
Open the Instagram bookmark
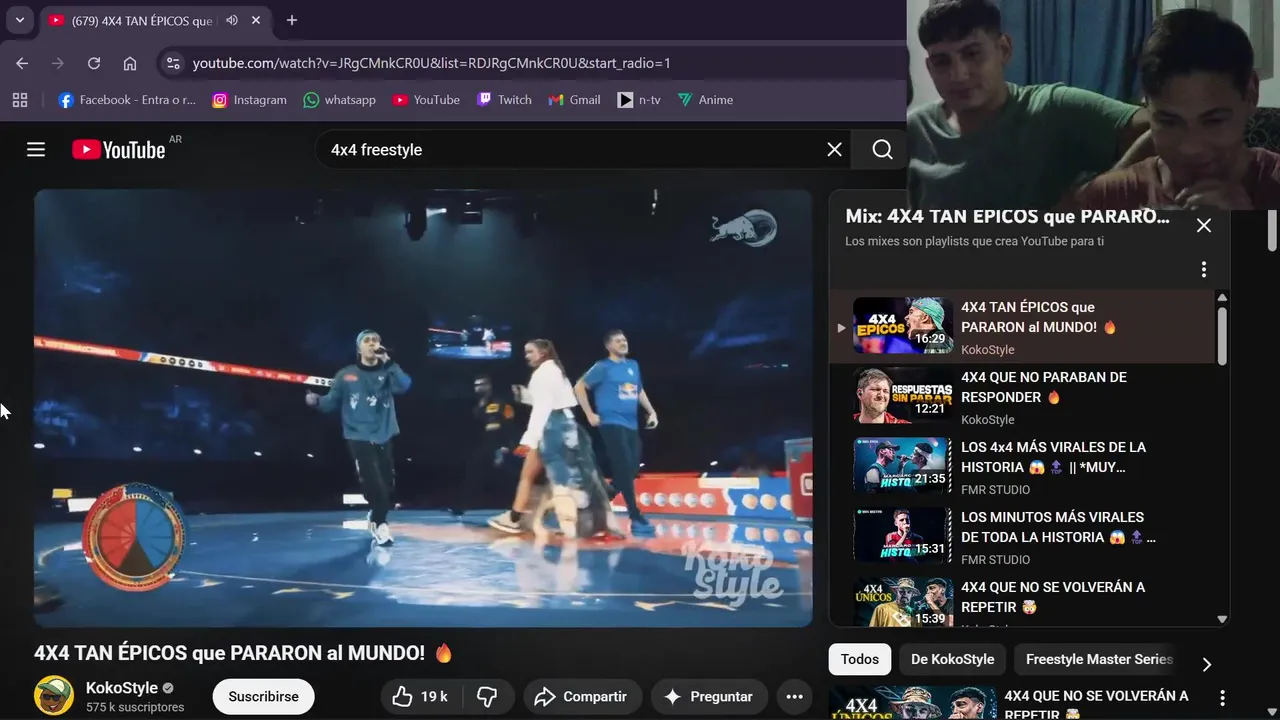250,100
